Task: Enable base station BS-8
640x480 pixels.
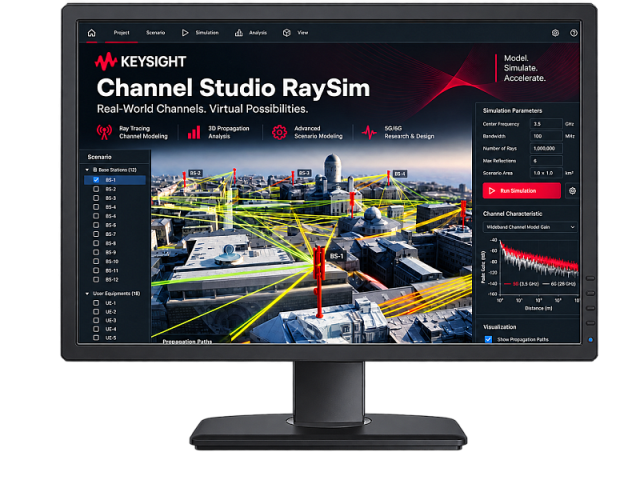Action: tap(96, 243)
